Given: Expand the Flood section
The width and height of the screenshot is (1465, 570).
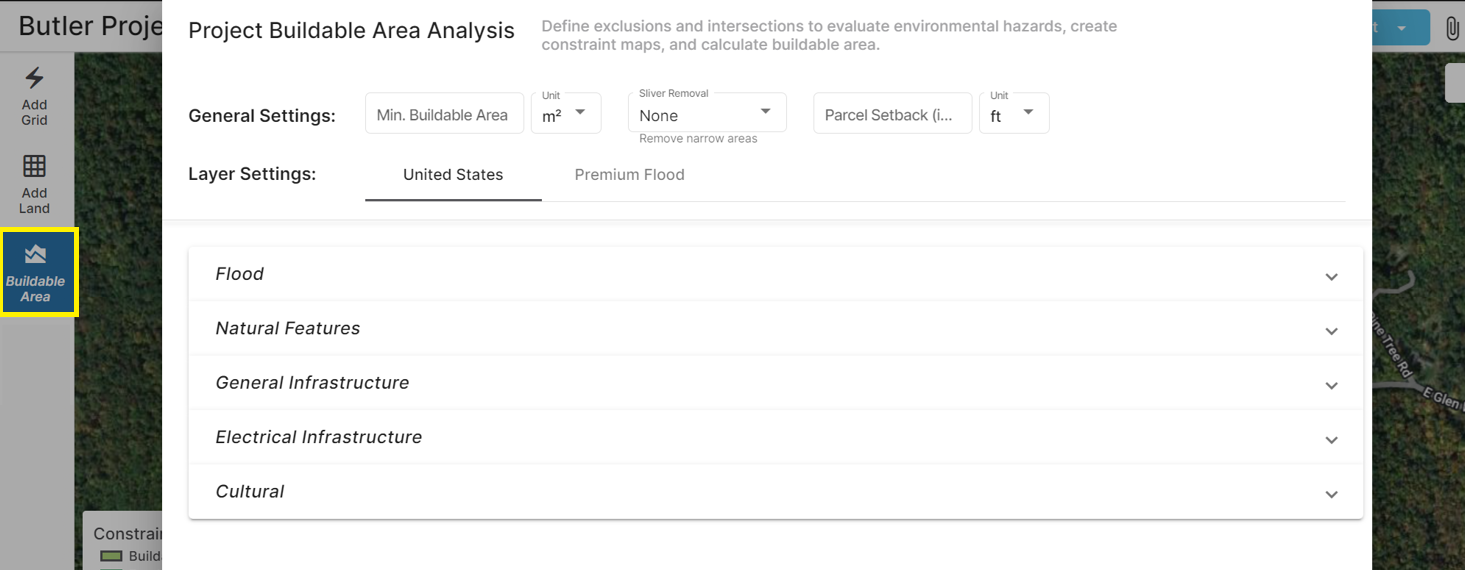Looking at the screenshot, I should (775, 274).
